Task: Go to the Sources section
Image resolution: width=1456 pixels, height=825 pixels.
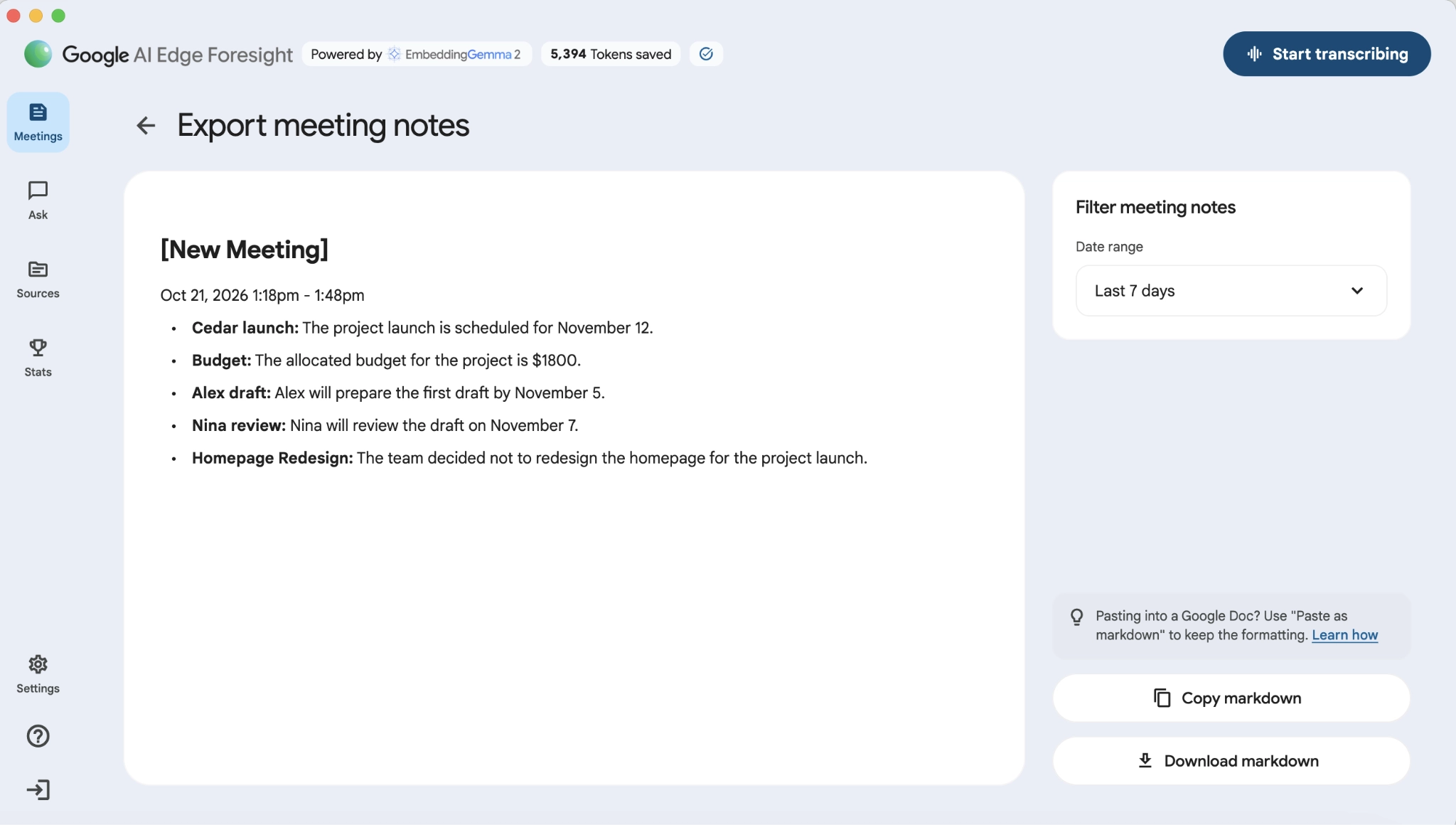Action: point(38,279)
